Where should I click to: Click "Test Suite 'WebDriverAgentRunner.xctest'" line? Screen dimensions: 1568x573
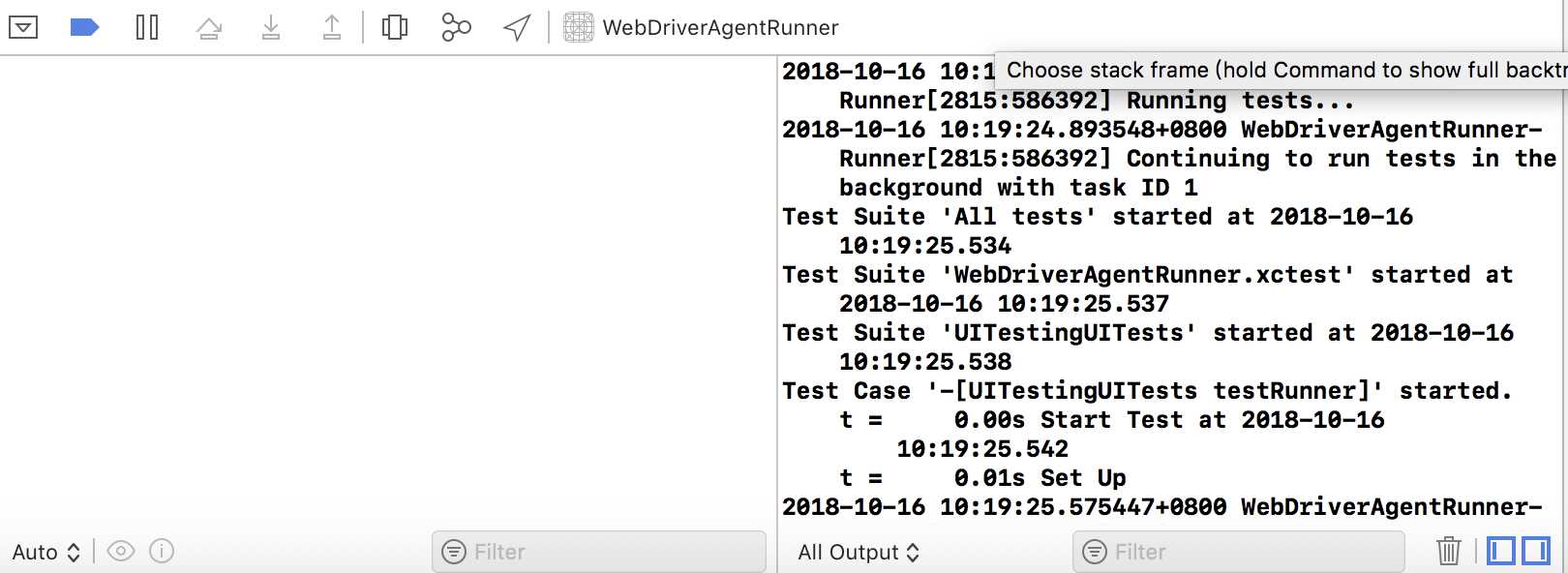(1147, 275)
